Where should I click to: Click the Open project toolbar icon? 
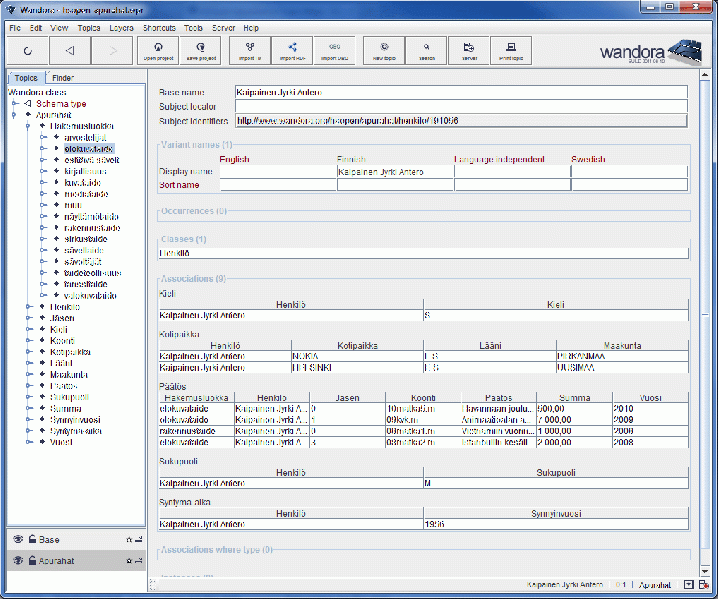158,51
